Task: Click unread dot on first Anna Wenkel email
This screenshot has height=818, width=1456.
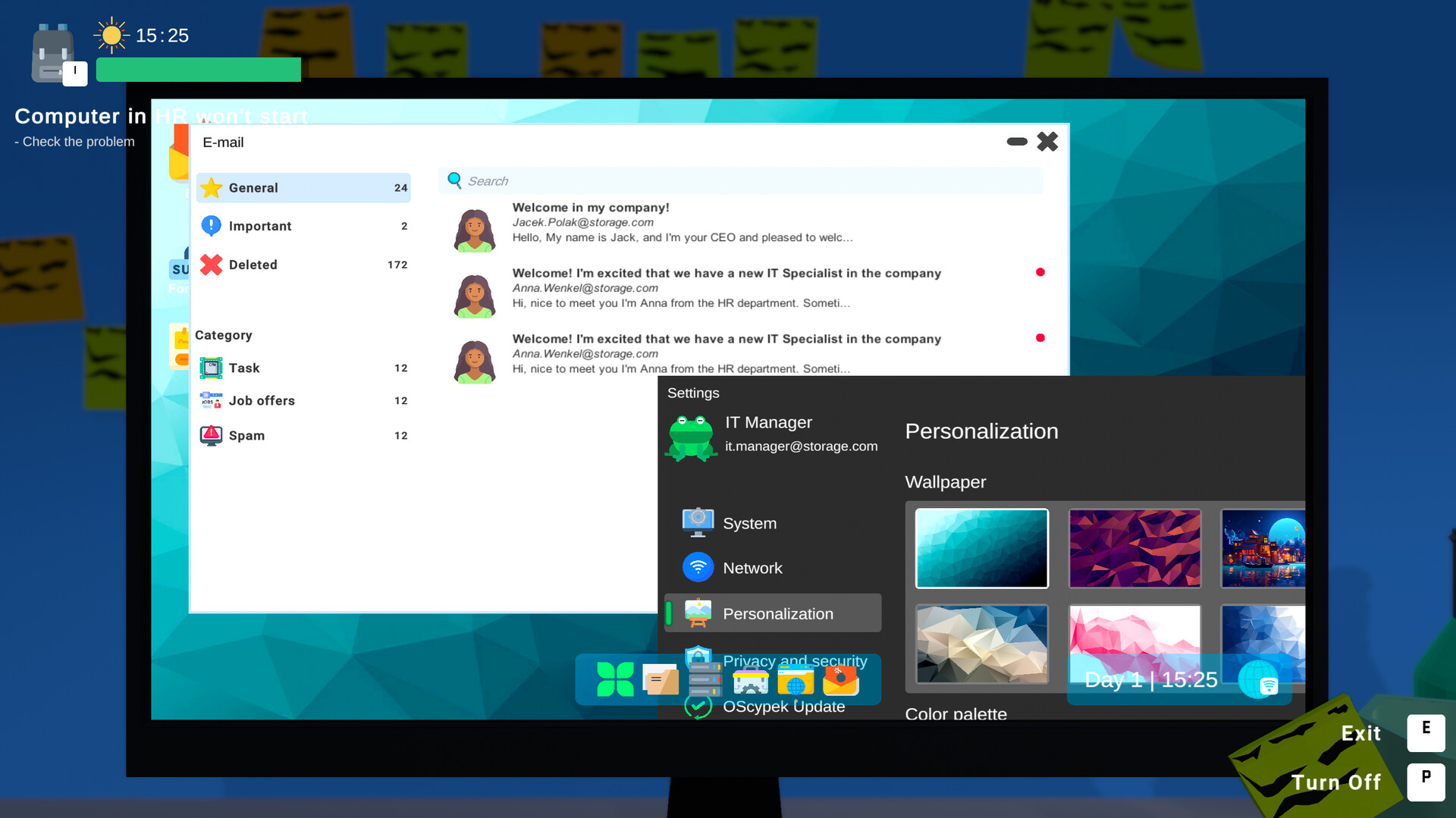Action: click(1040, 272)
